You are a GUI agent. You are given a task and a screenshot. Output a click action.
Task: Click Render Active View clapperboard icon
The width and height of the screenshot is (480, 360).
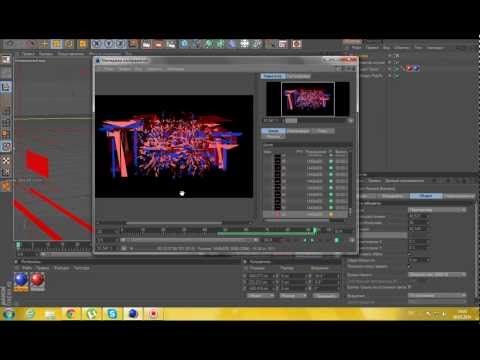click(146, 44)
